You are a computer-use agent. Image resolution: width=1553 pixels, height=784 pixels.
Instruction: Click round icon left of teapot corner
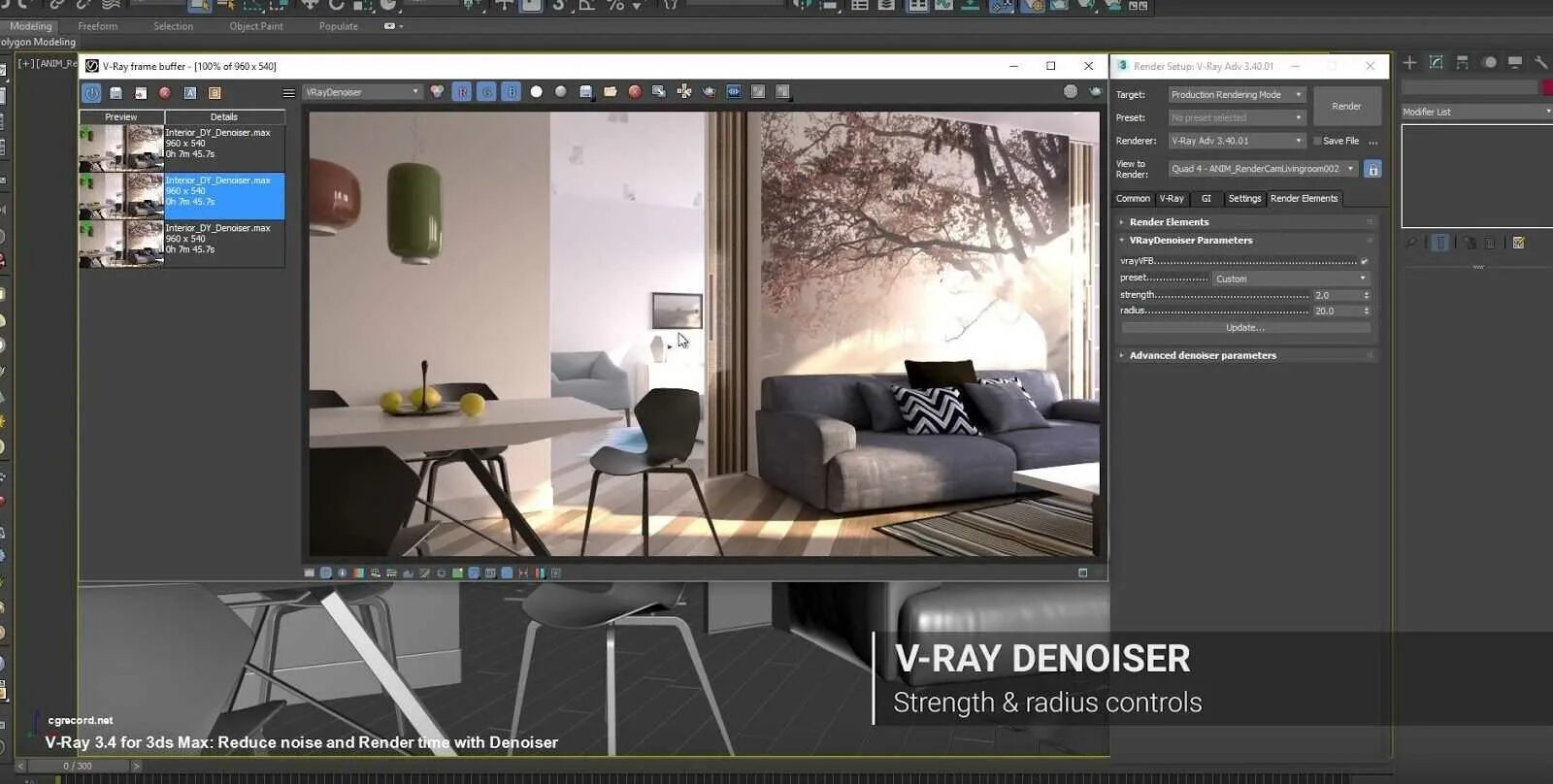pyautogui.click(x=1071, y=91)
